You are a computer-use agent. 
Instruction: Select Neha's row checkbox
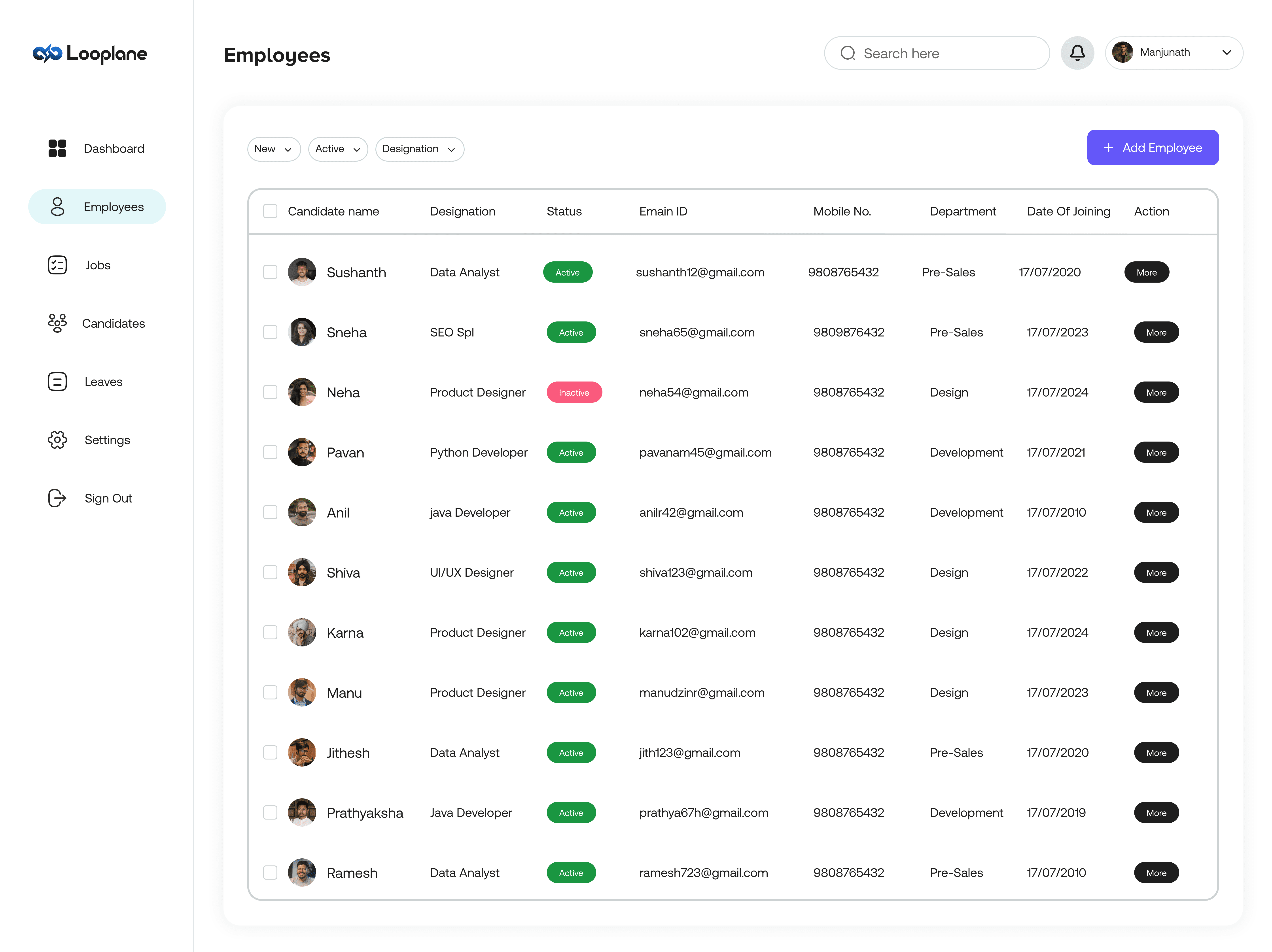pyautogui.click(x=270, y=392)
